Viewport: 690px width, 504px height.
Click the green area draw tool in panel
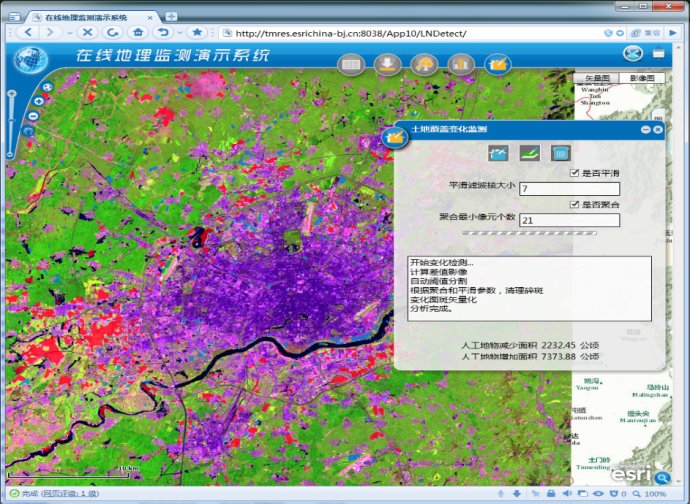pyautogui.click(x=529, y=153)
